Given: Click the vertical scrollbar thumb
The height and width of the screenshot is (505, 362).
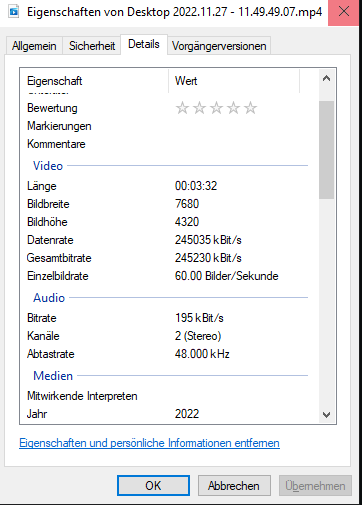Looking at the screenshot, I should (326, 150).
